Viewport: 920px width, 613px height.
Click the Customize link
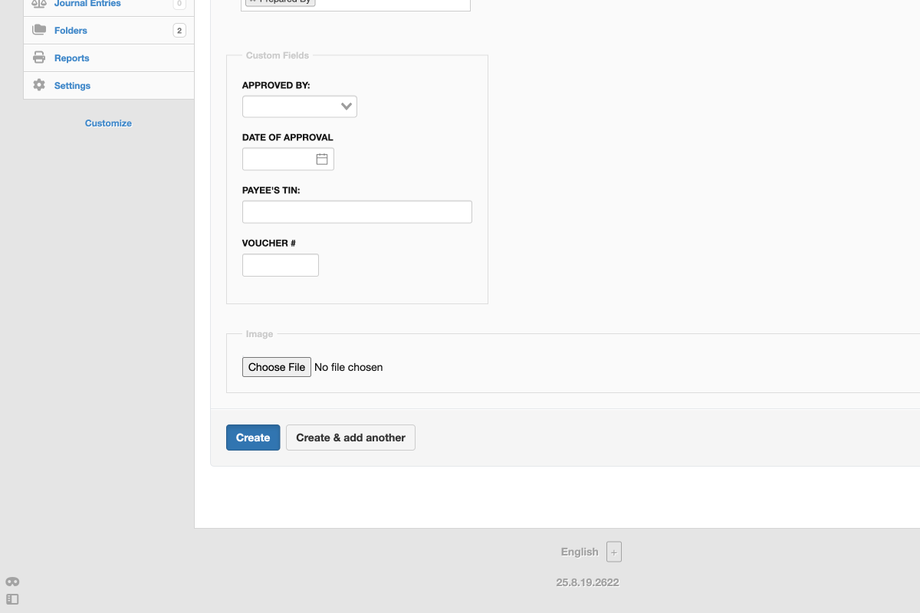tap(108, 123)
